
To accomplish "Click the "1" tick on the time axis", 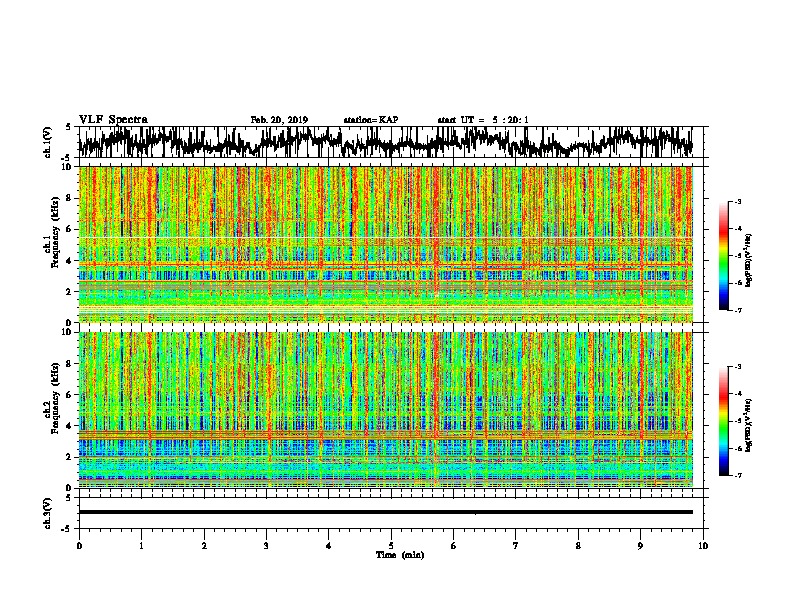I will 141,546.
